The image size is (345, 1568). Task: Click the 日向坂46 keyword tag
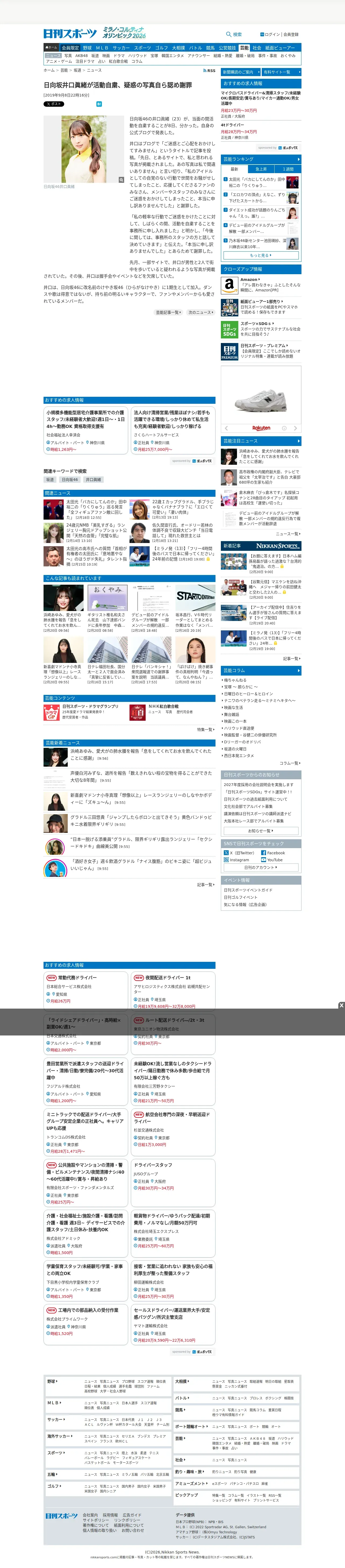click(69, 480)
